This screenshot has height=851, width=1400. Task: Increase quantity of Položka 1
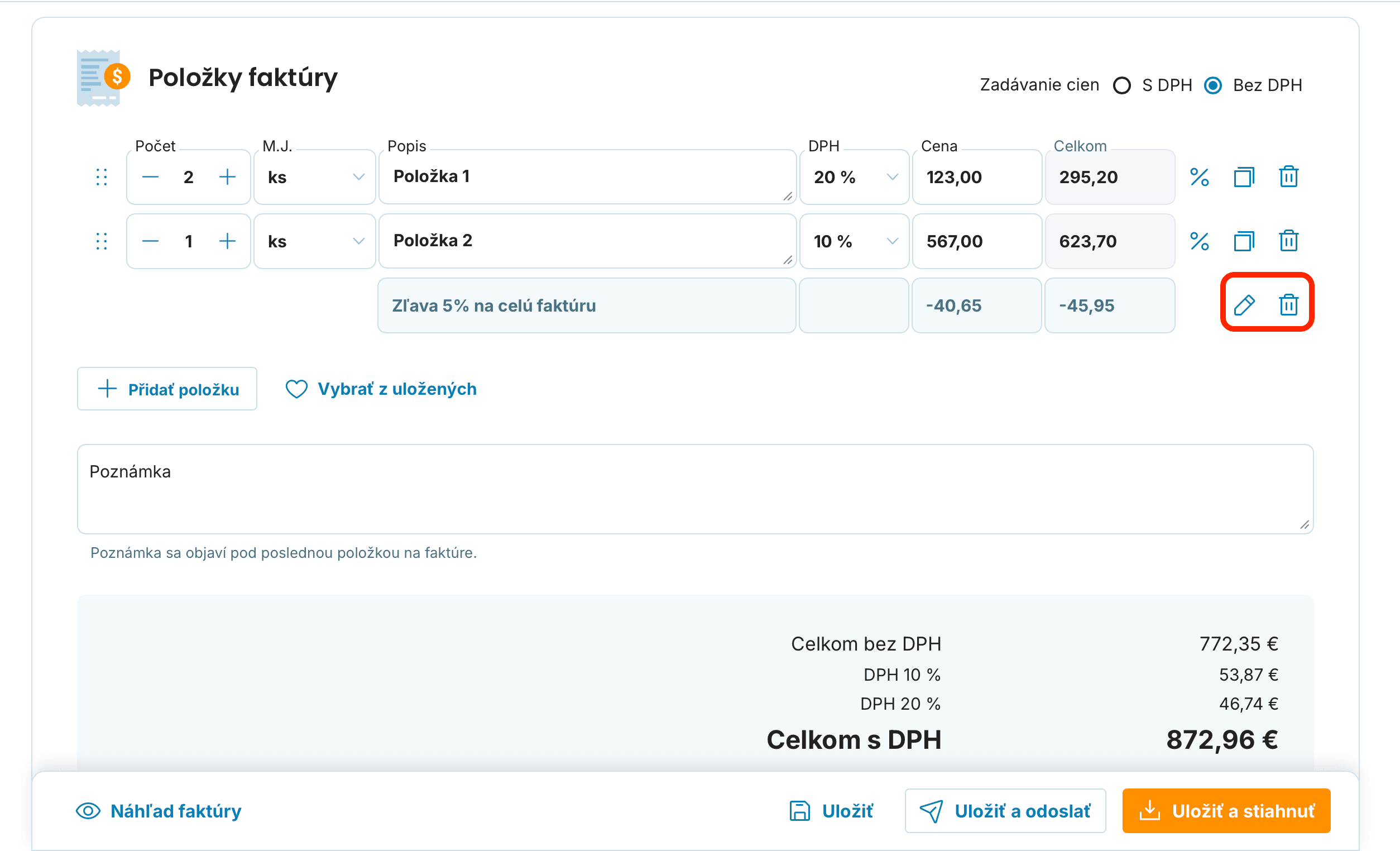[x=227, y=177]
